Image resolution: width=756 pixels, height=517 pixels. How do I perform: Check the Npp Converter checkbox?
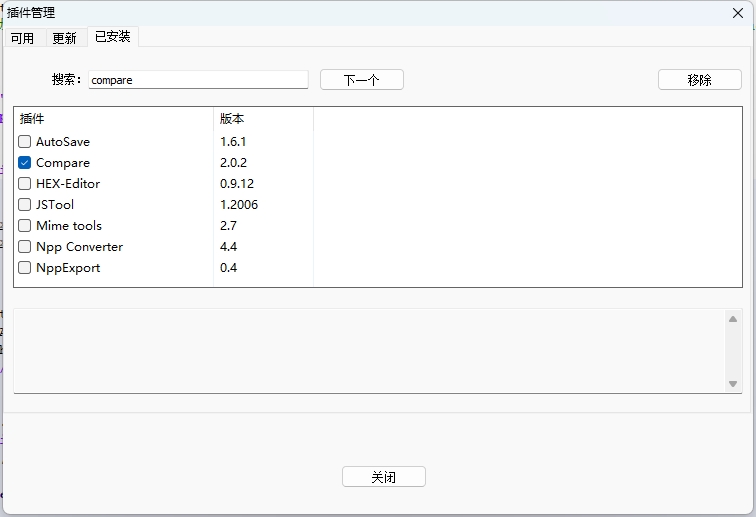pos(25,247)
